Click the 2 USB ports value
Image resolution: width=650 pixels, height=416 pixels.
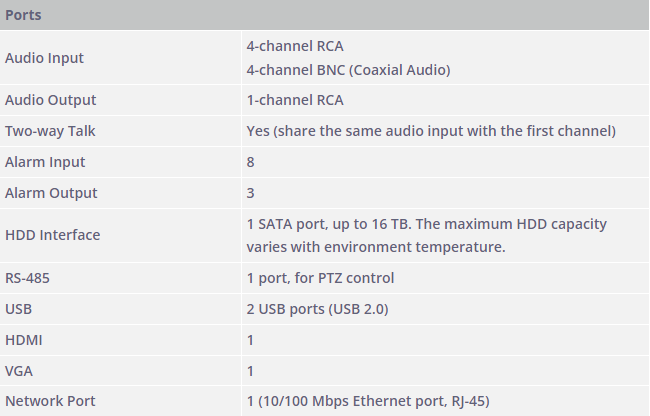coord(317,309)
